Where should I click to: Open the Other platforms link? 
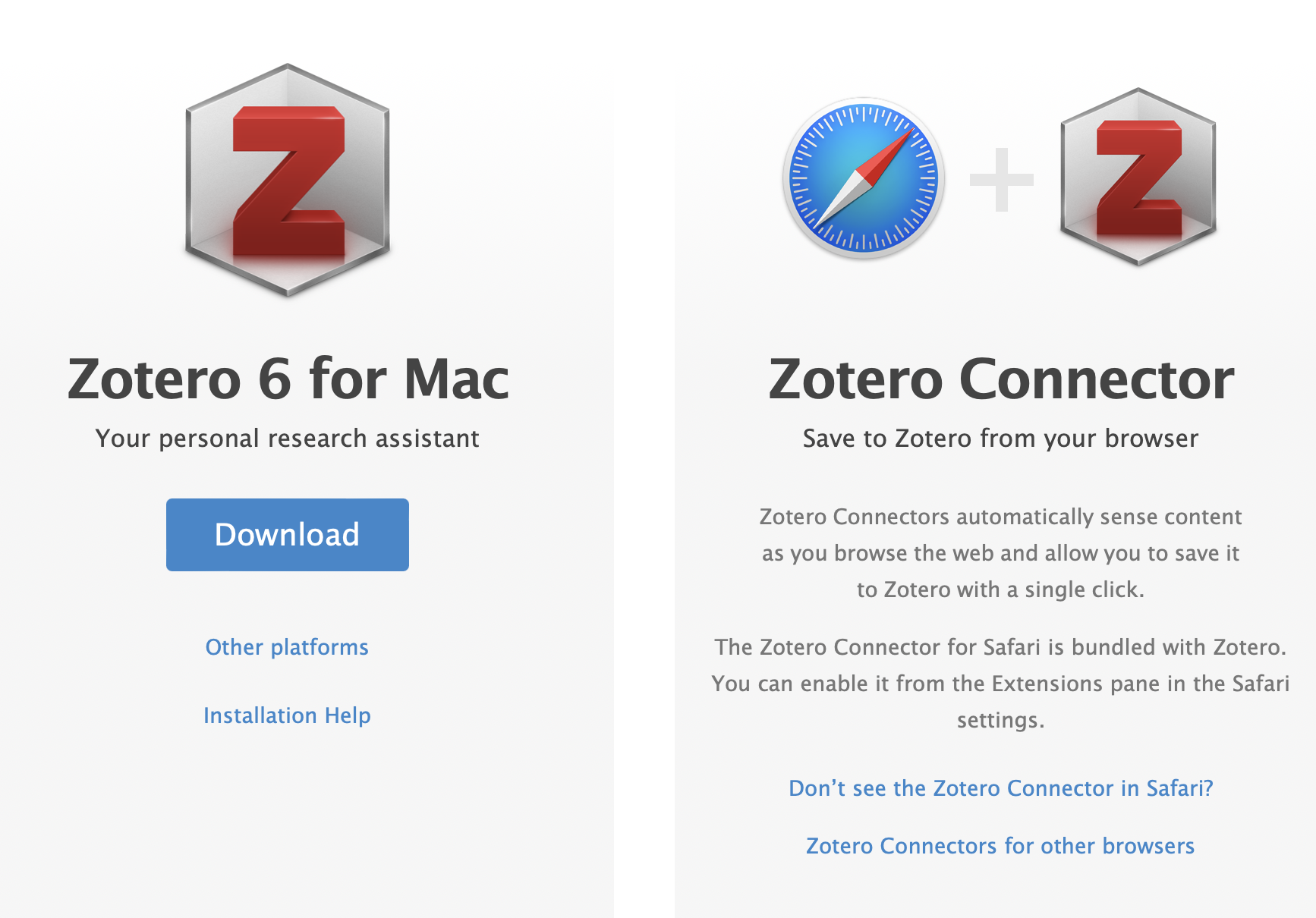click(x=287, y=647)
